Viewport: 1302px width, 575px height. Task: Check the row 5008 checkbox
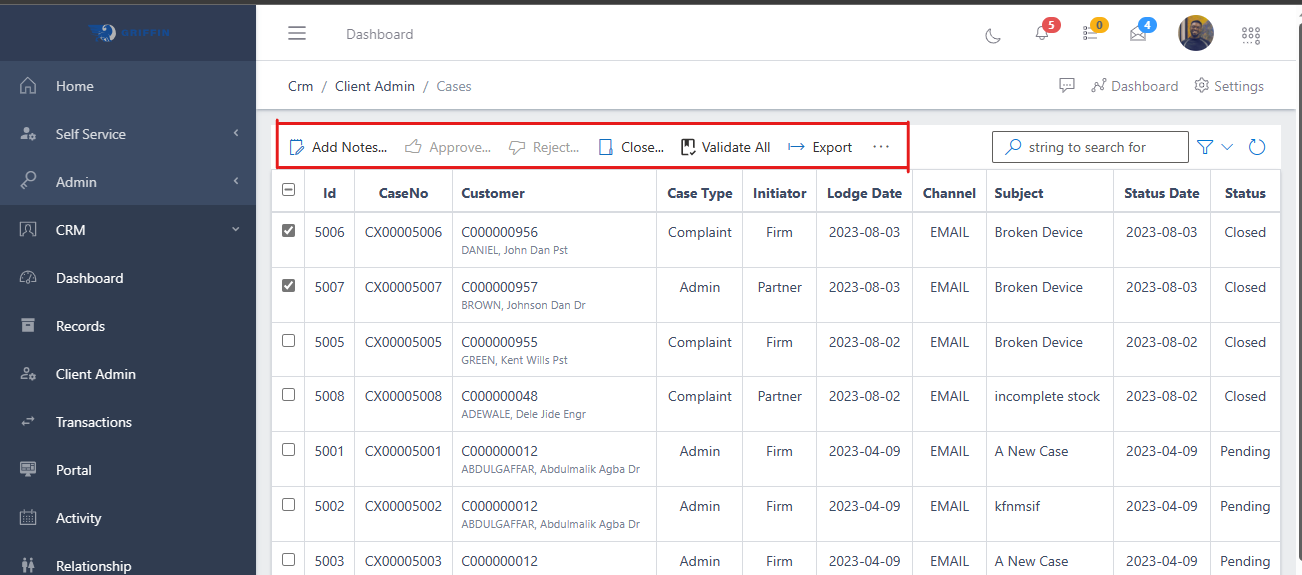[x=289, y=394]
